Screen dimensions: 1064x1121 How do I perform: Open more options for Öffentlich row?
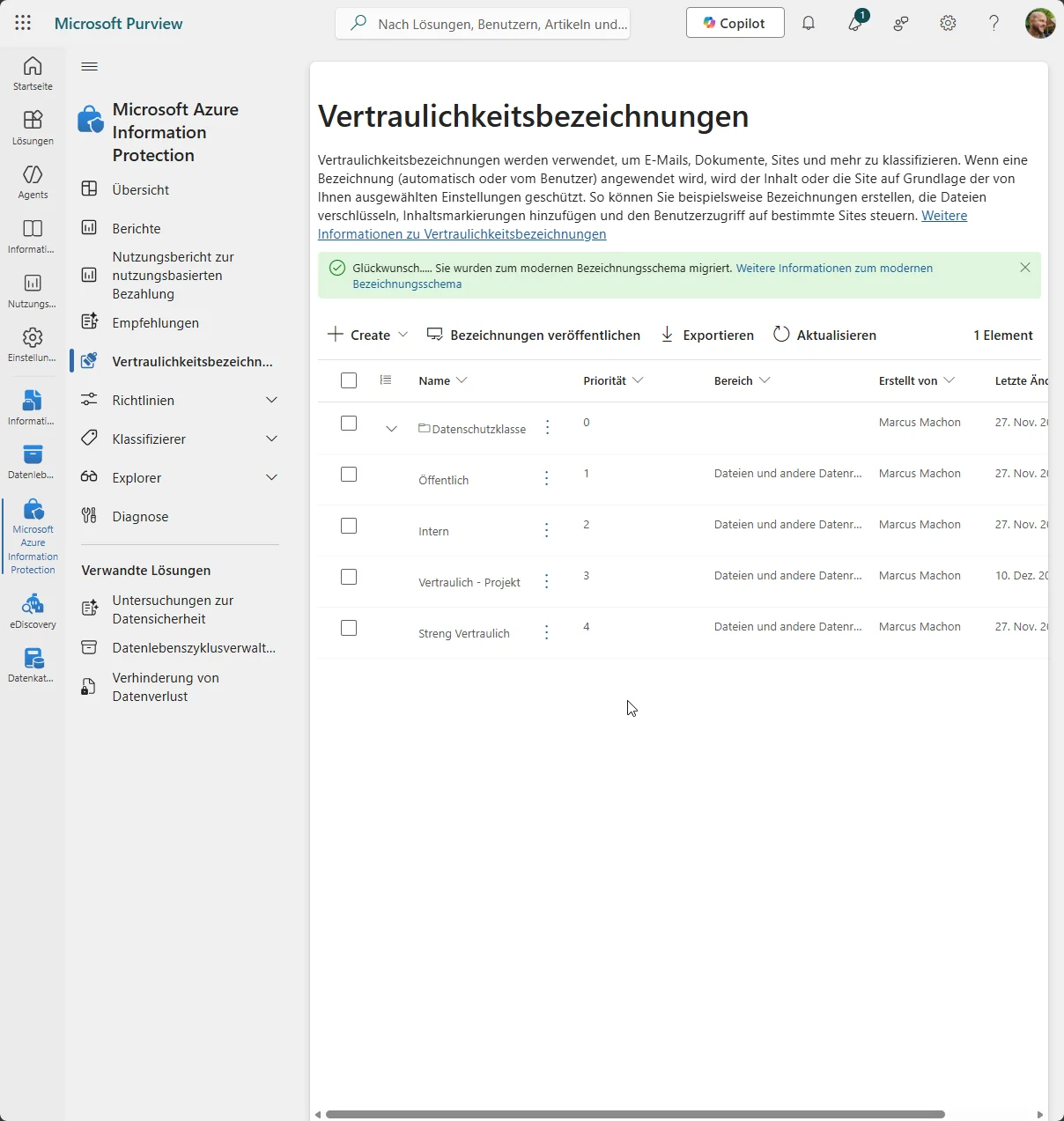547,478
